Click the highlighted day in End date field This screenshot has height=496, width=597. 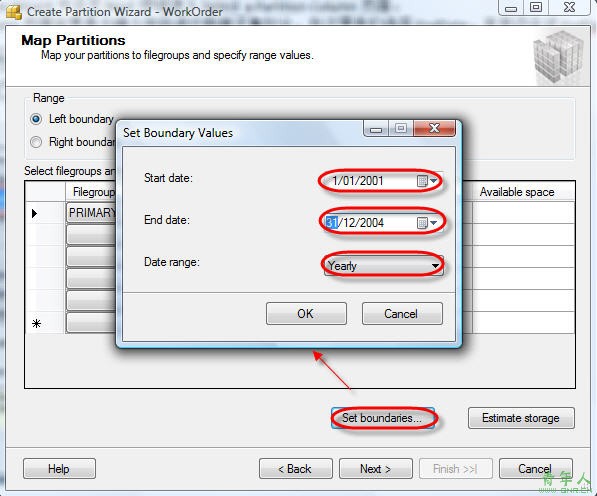332,223
